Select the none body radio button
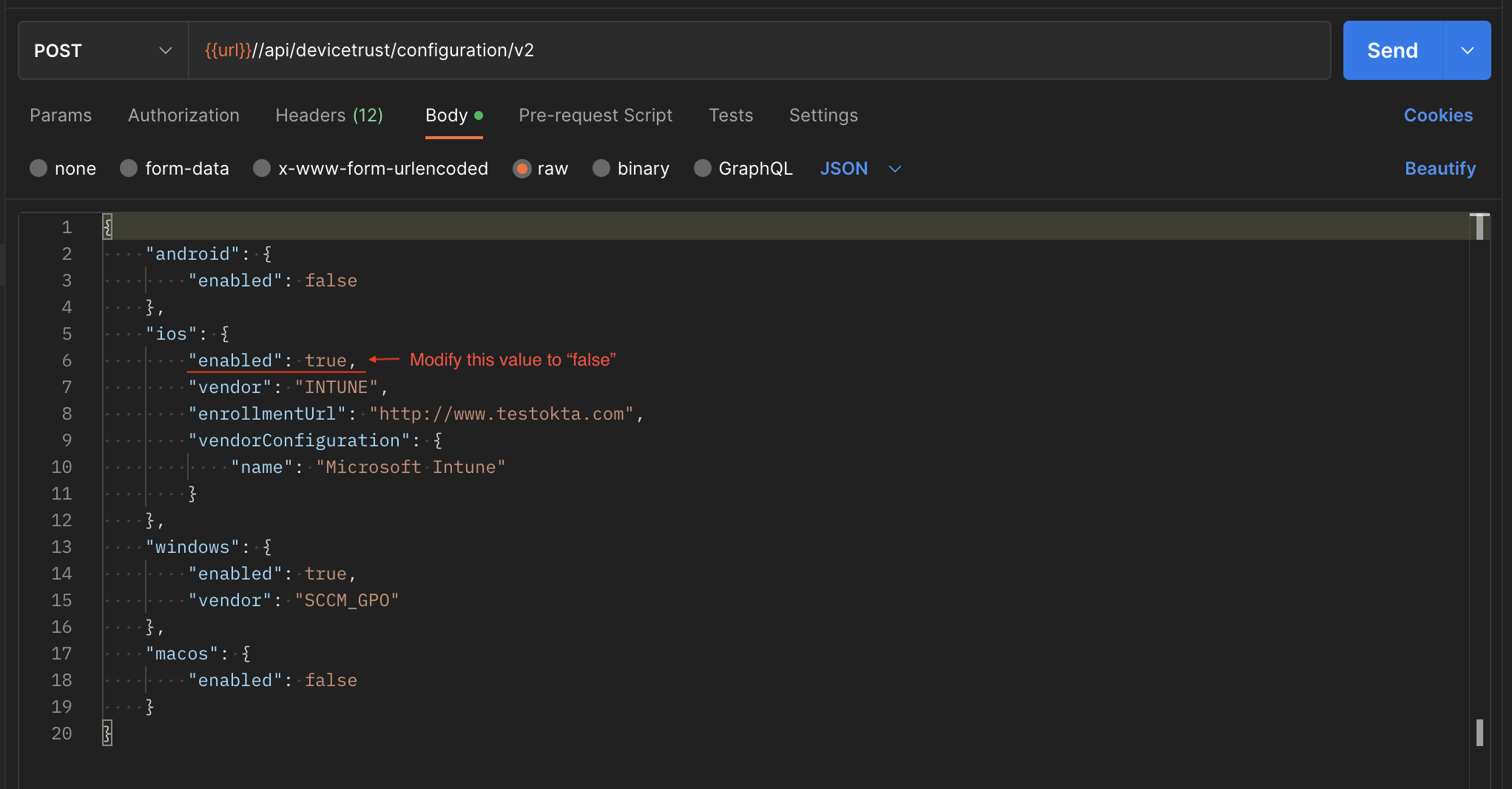 38,169
